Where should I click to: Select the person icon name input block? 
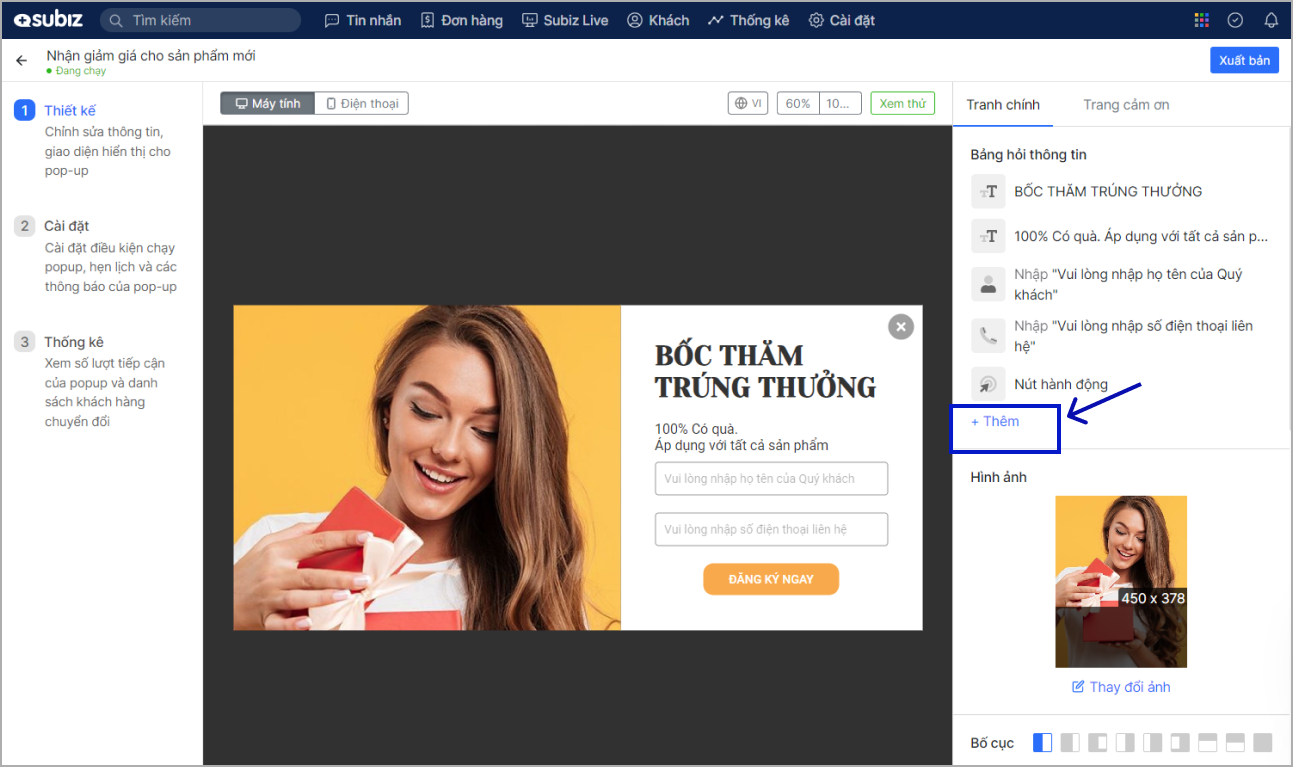(988, 284)
